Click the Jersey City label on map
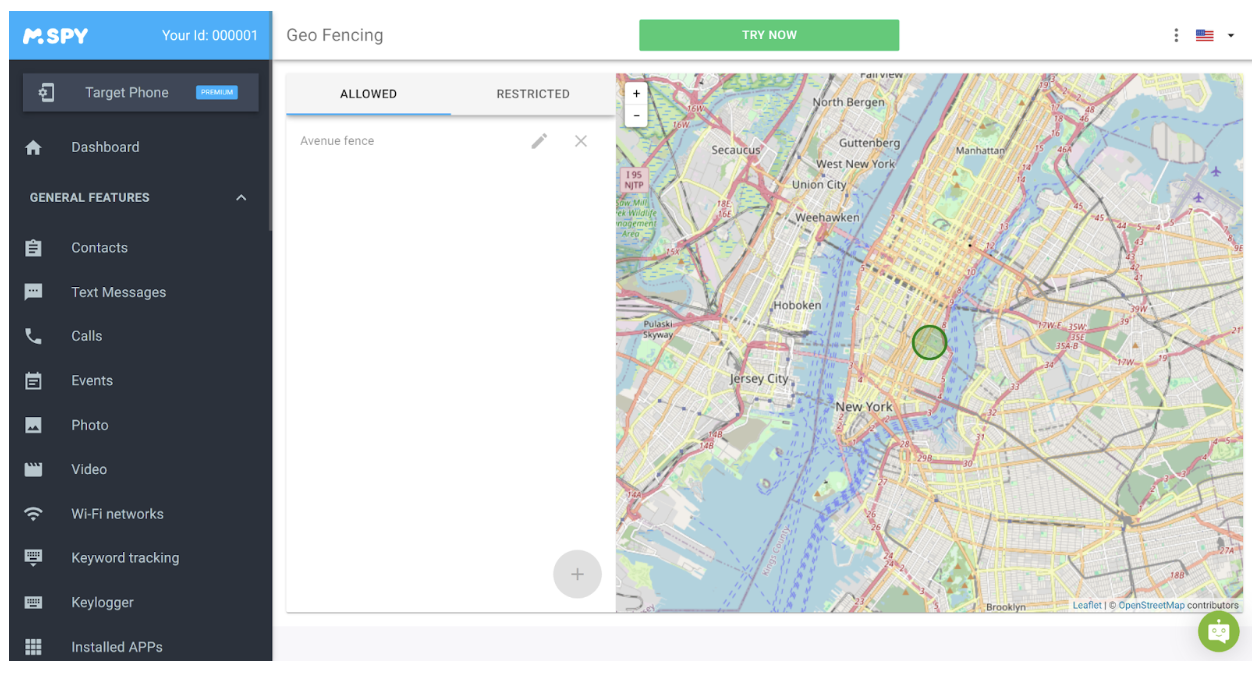The image size is (1252, 678). [759, 379]
